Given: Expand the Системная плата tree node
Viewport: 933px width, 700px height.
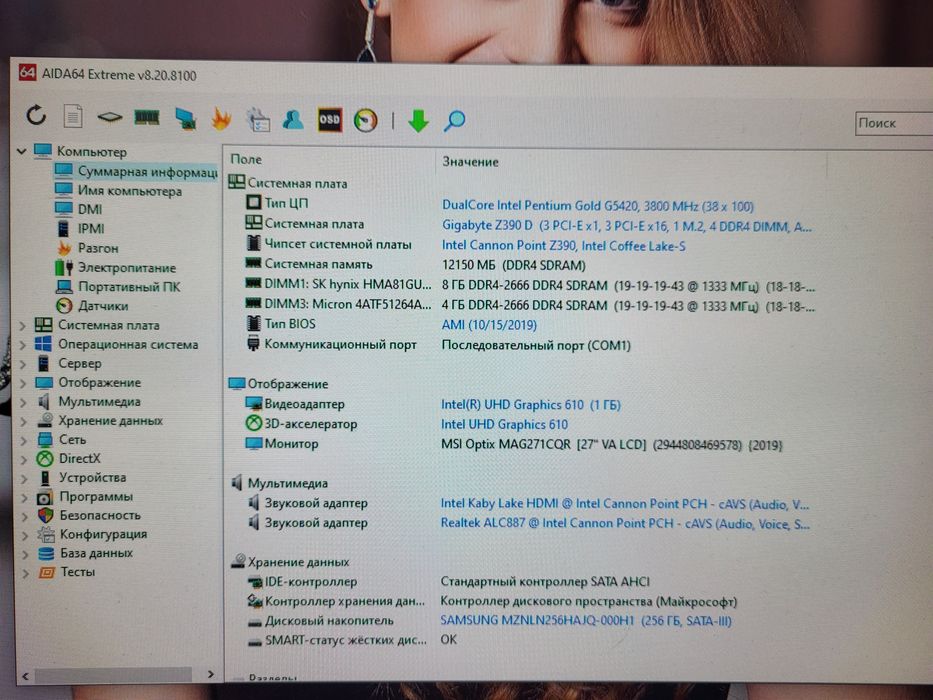Looking at the screenshot, I should (x=23, y=326).
